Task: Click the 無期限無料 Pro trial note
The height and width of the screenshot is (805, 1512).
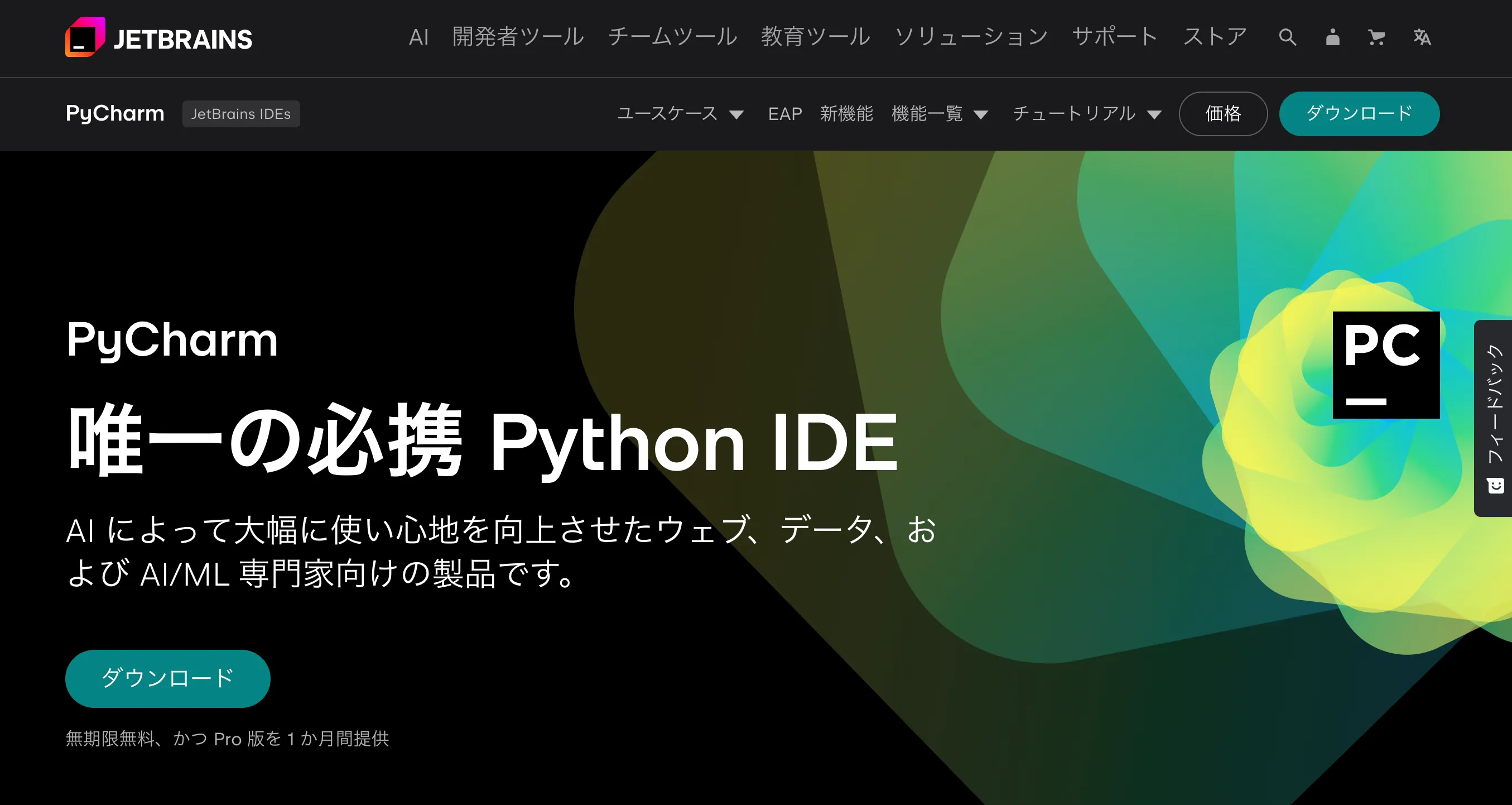Action: (227, 739)
